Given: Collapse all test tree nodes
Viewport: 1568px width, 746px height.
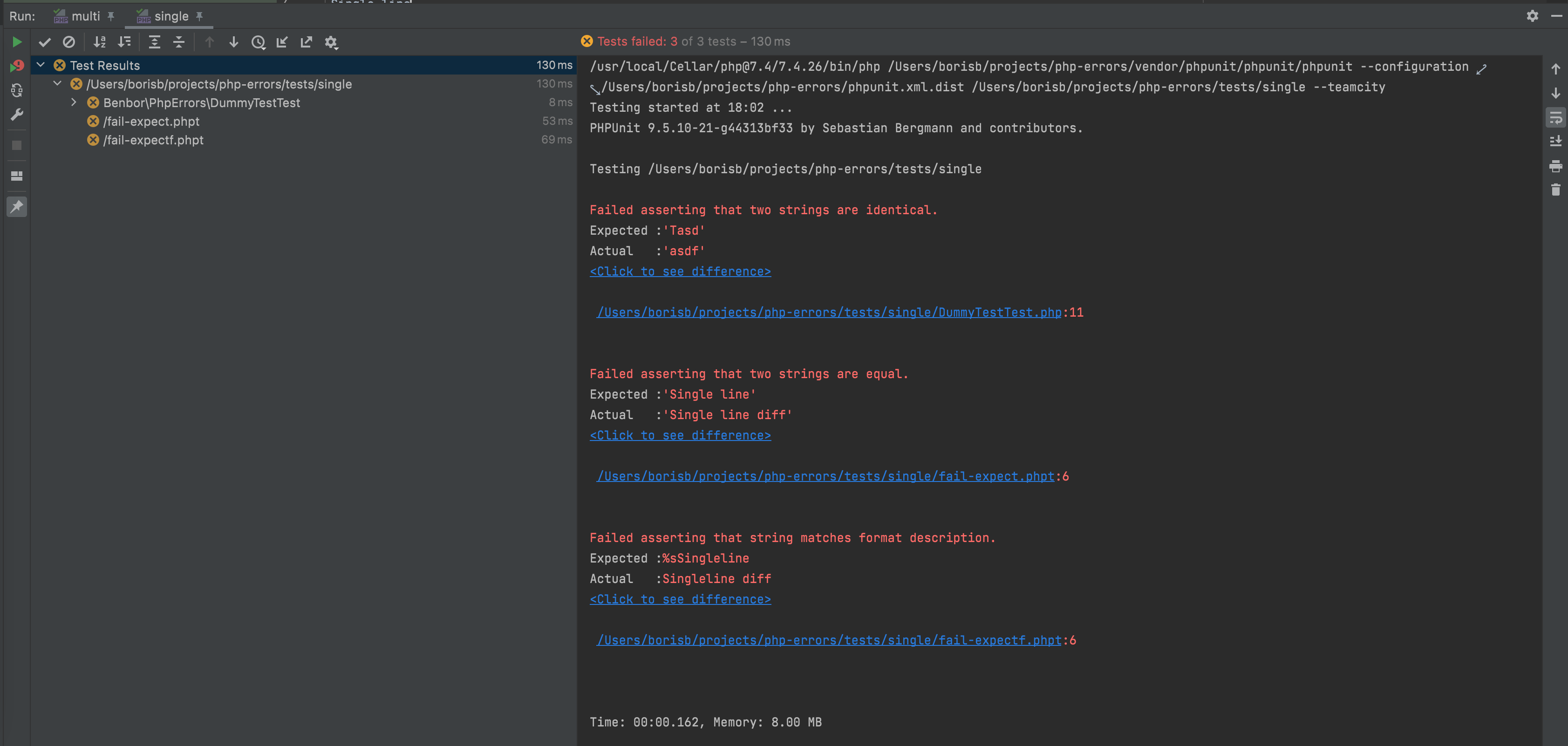Looking at the screenshot, I should [179, 42].
